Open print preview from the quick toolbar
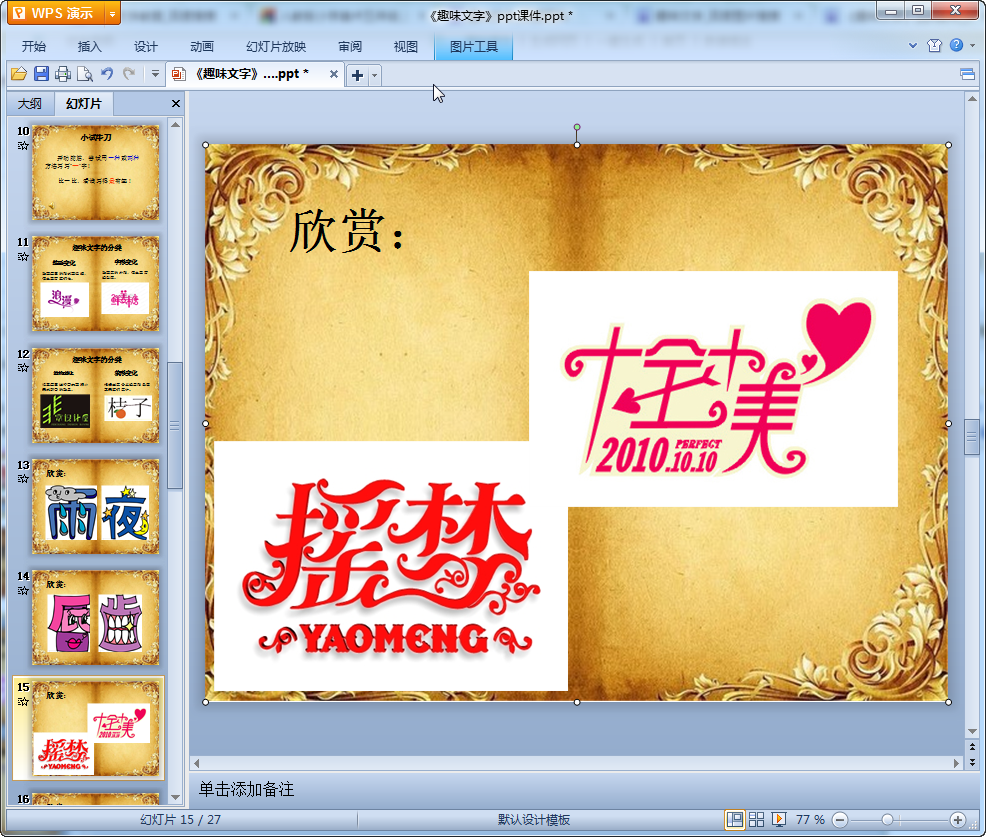The width and height of the screenshot is (986, 837). tap(85, 74)
